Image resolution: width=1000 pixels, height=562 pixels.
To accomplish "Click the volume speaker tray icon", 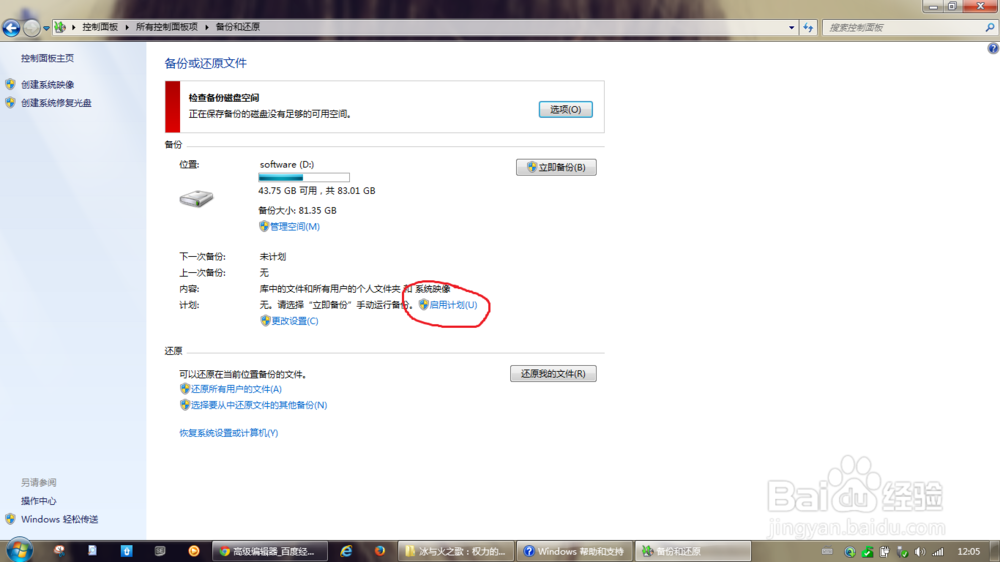I will pyautogui.click(x=920, y=552).
